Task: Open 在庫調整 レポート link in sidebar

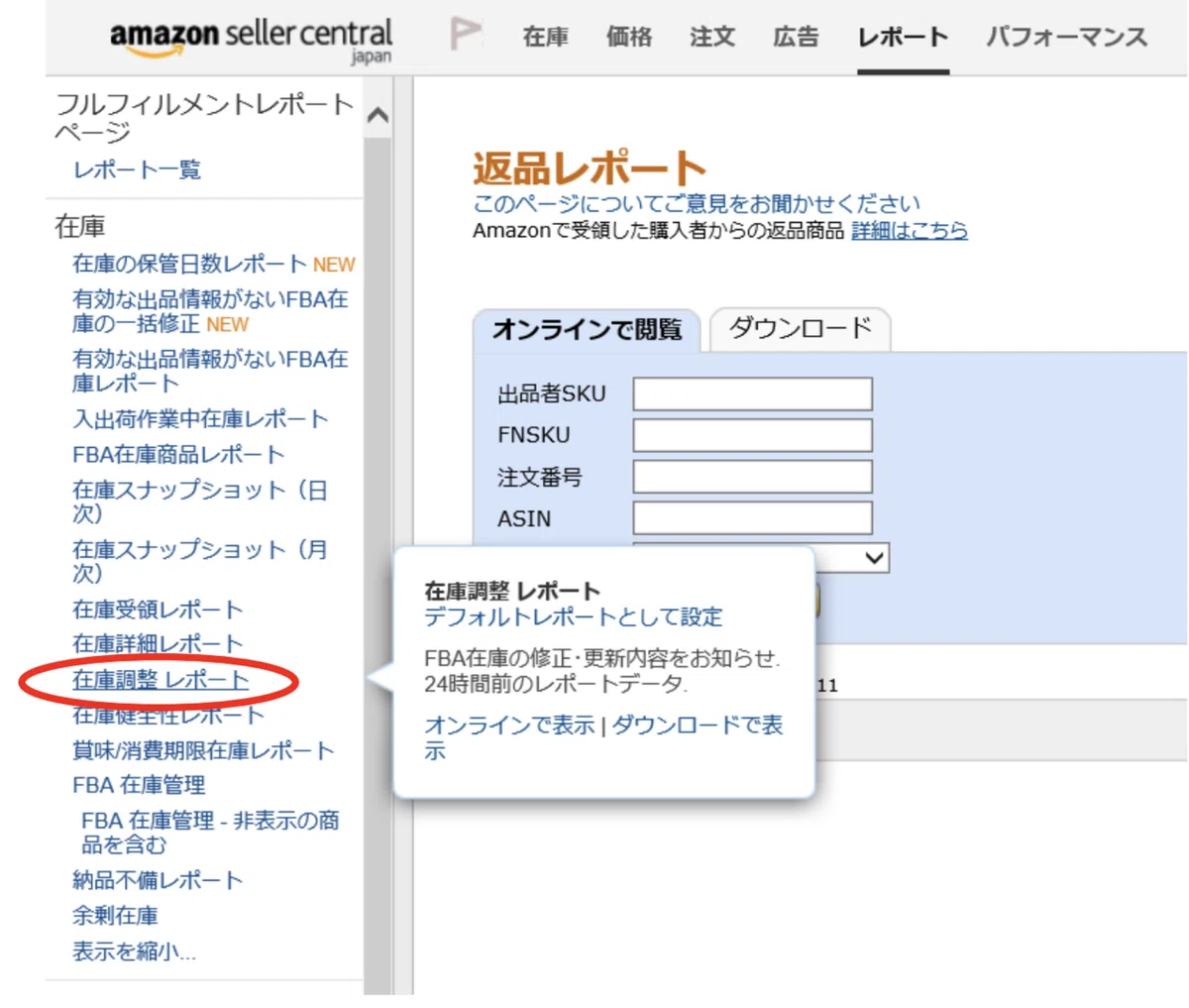Action: coord(161,680)
